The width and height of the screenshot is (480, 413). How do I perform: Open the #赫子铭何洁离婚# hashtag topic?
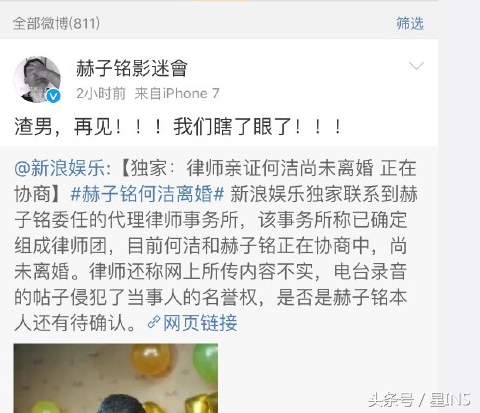pyautogui.click(x=147, y=194)
